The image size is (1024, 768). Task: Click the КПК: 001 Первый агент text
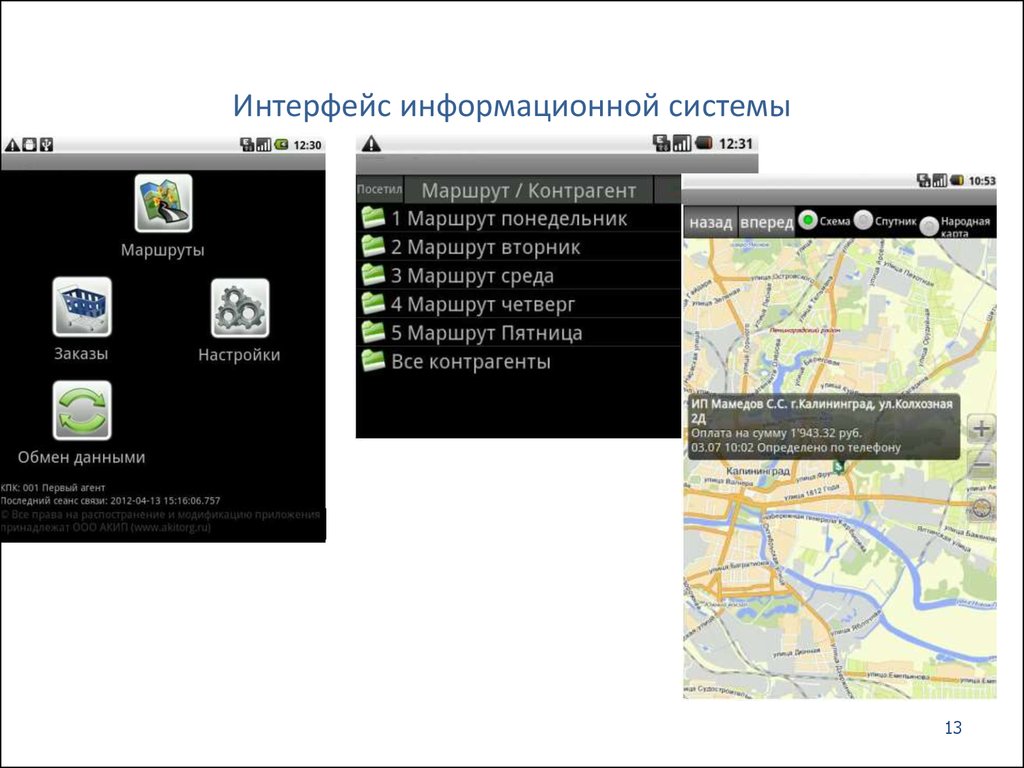53,487
